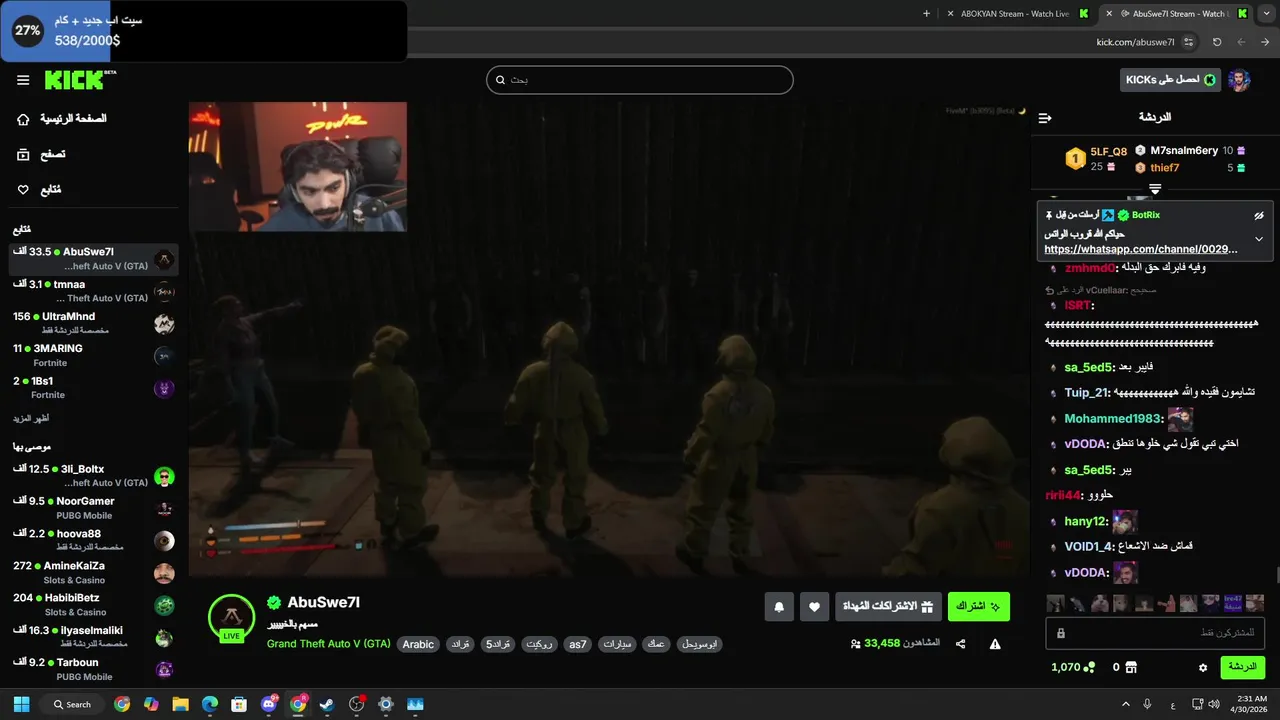The height and width of the screenshot is (720, 1280).
Task: Click the report warning triangle icon
Action: (995, 644)
